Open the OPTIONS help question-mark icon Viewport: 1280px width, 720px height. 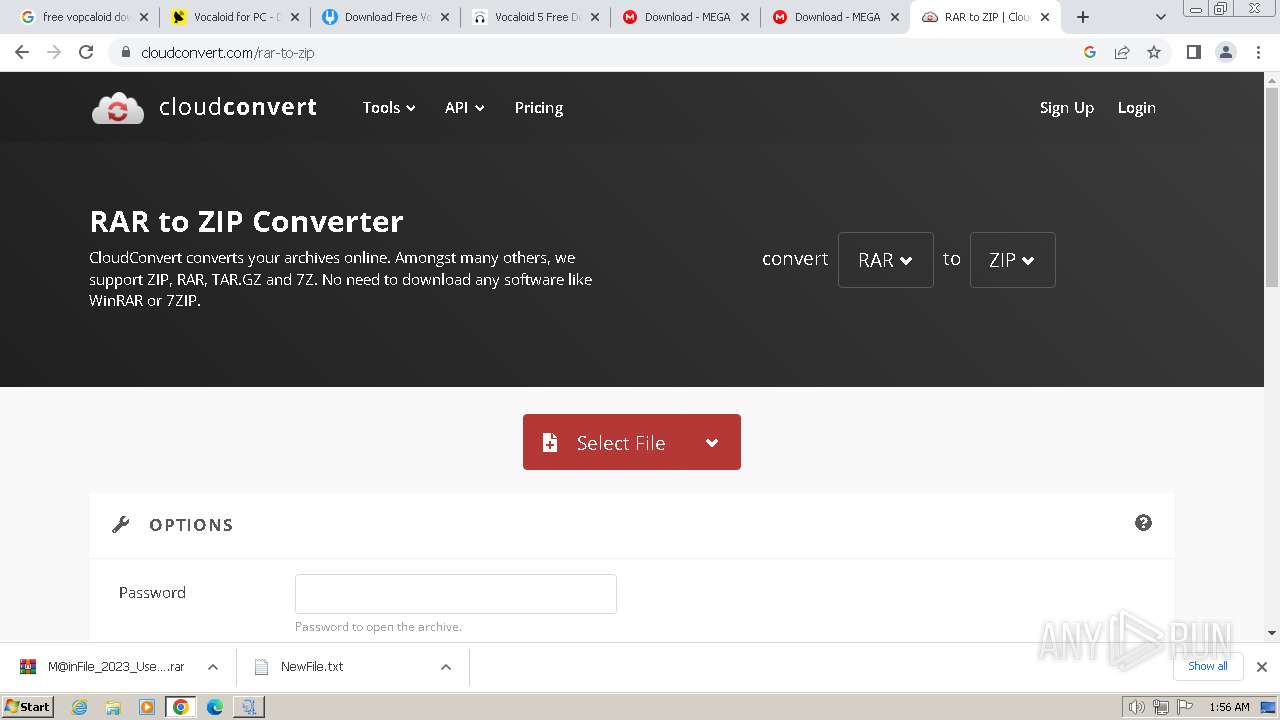[1143, 523]
